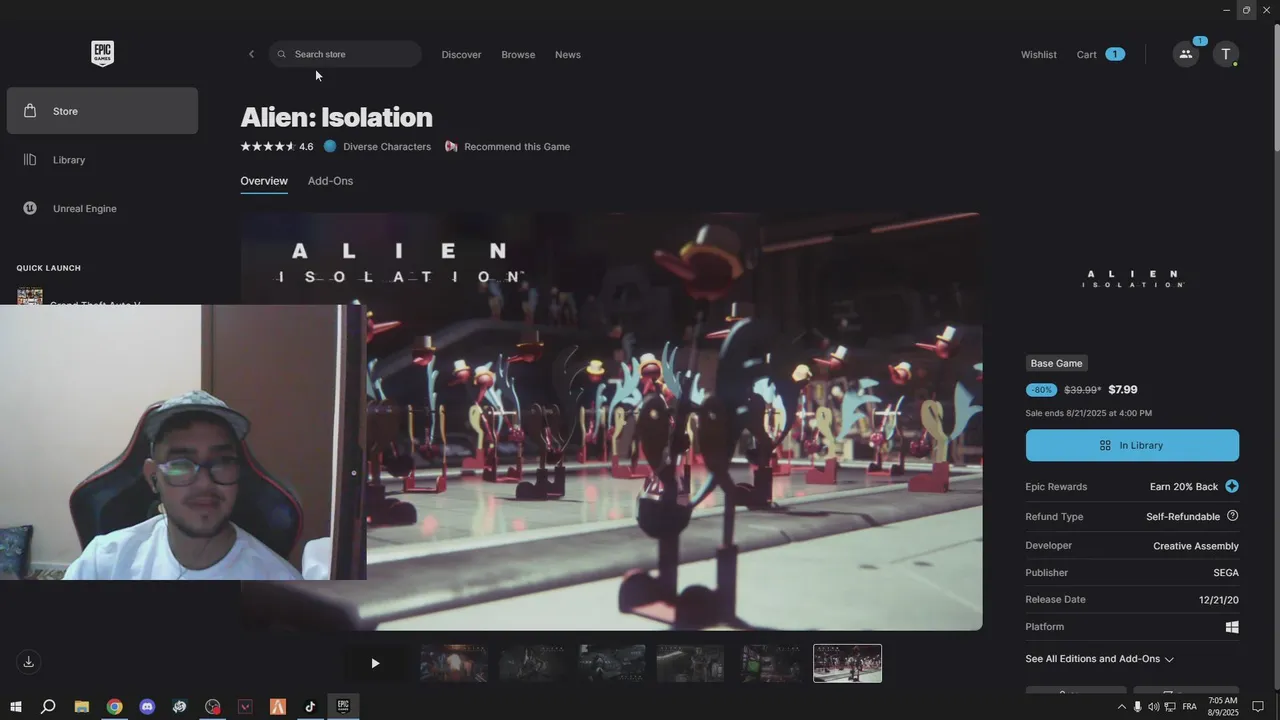Play the trailer thumbnail

pos(375,663)
